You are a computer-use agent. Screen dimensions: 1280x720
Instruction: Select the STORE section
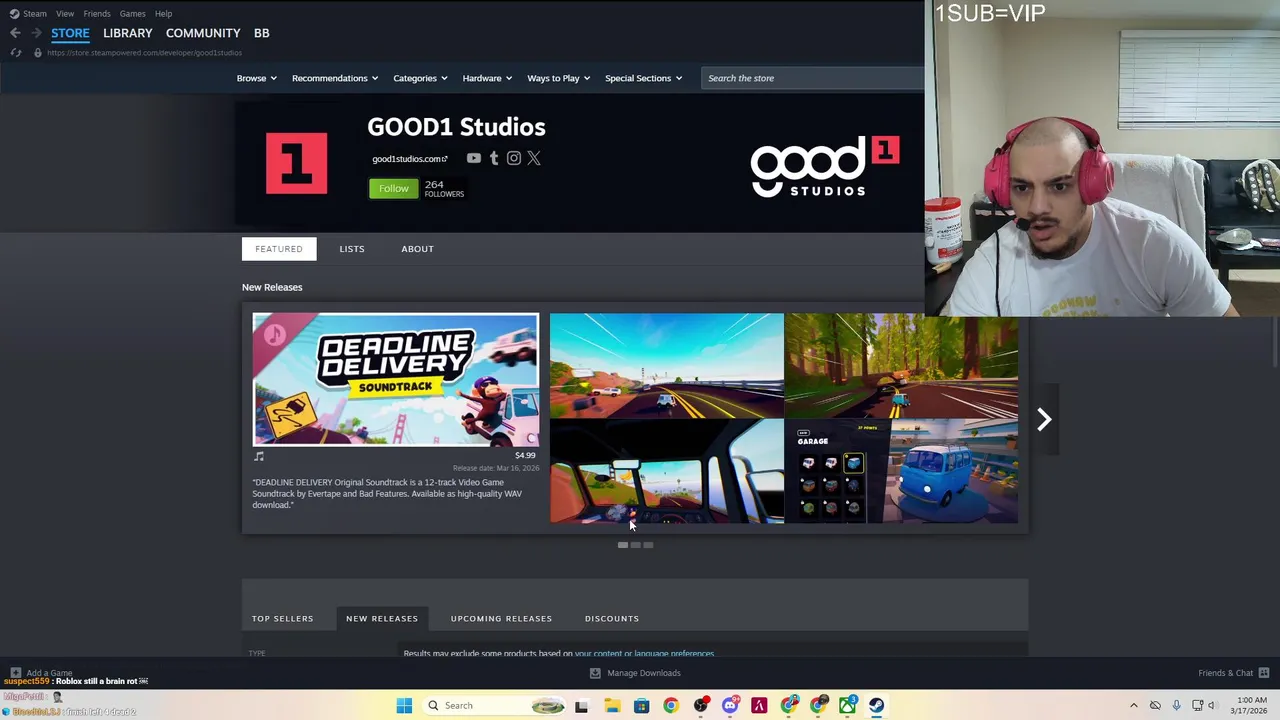[x=70, y=33]
